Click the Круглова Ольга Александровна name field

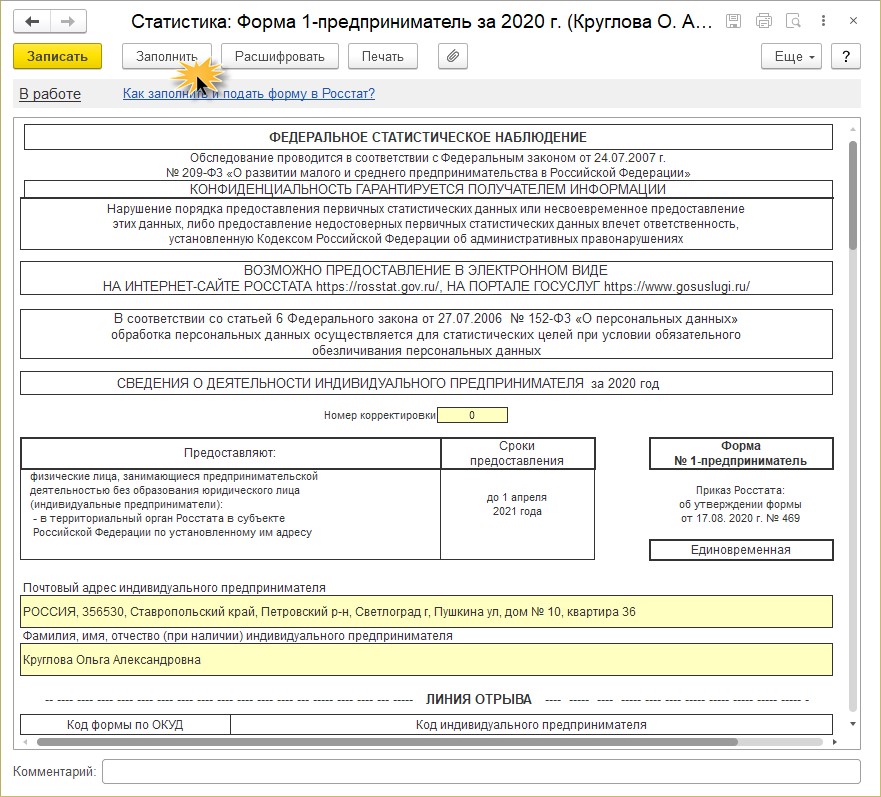point(426,660)
